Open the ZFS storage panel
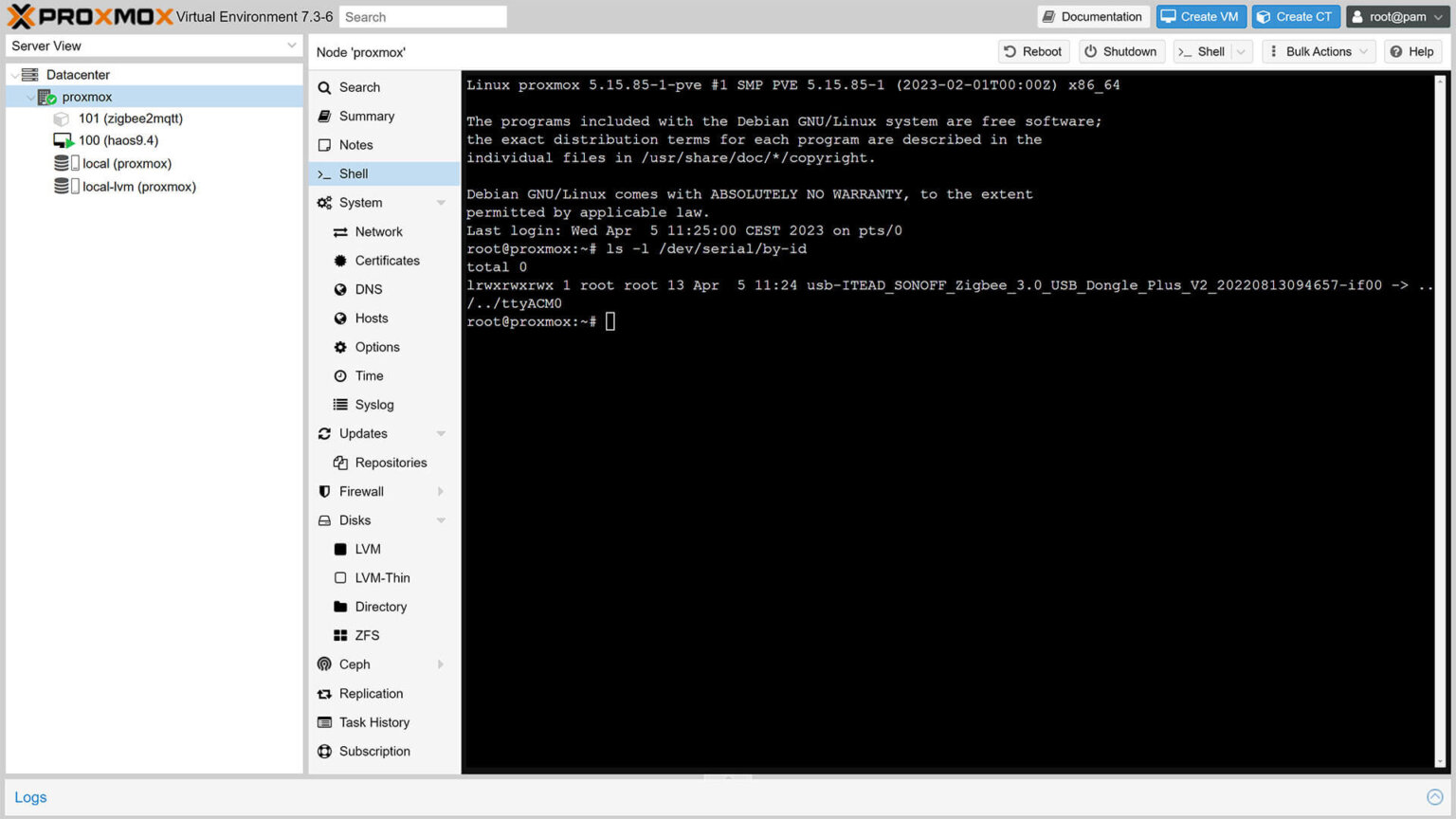Screen dimensions: 1456x819 click(366, 635)
